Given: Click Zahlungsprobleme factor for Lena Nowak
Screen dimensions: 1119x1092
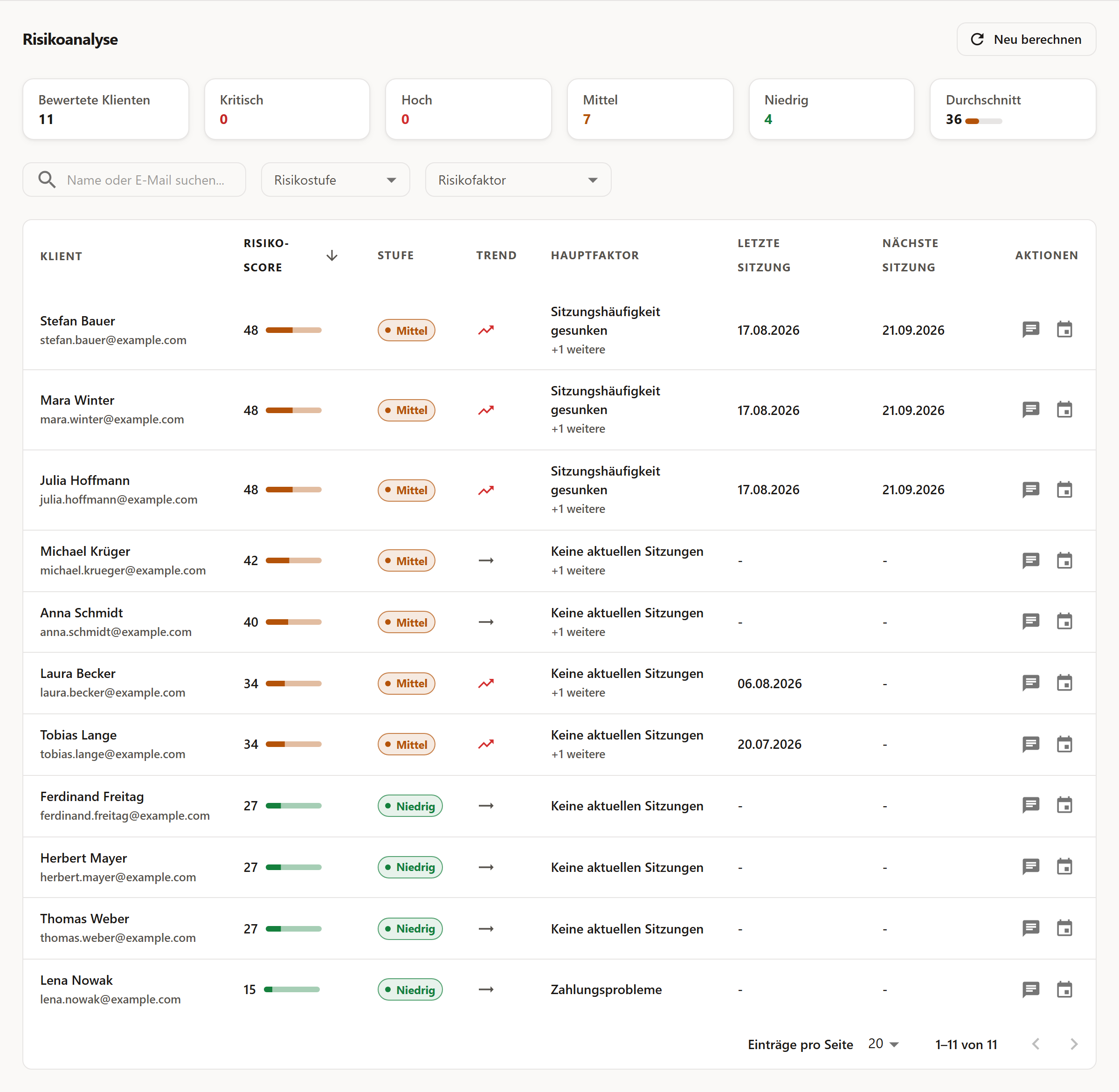Looking at the screenshot, I should [606, 989].
